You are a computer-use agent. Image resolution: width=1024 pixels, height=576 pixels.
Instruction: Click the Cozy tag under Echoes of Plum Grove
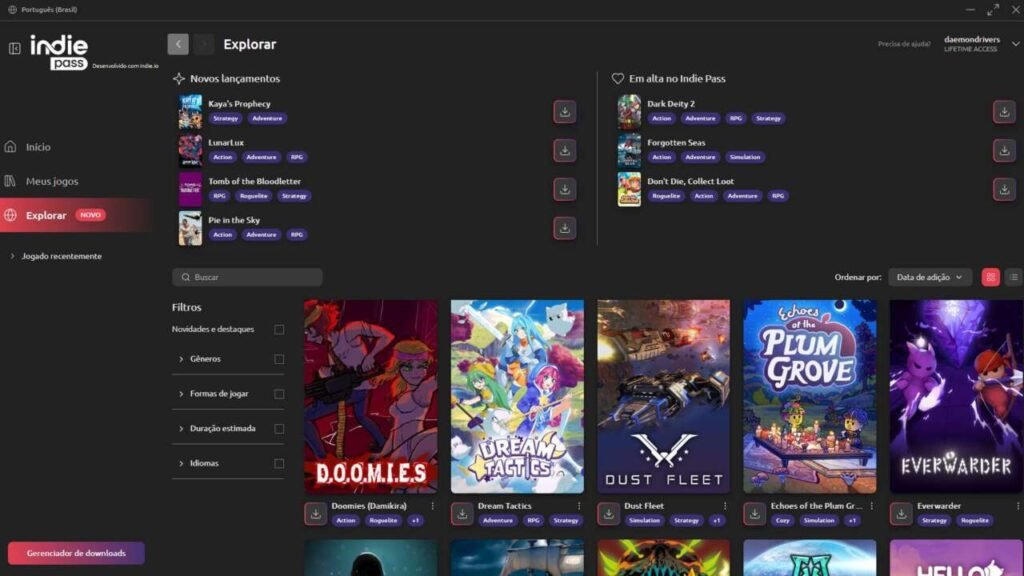coord(782,520)
